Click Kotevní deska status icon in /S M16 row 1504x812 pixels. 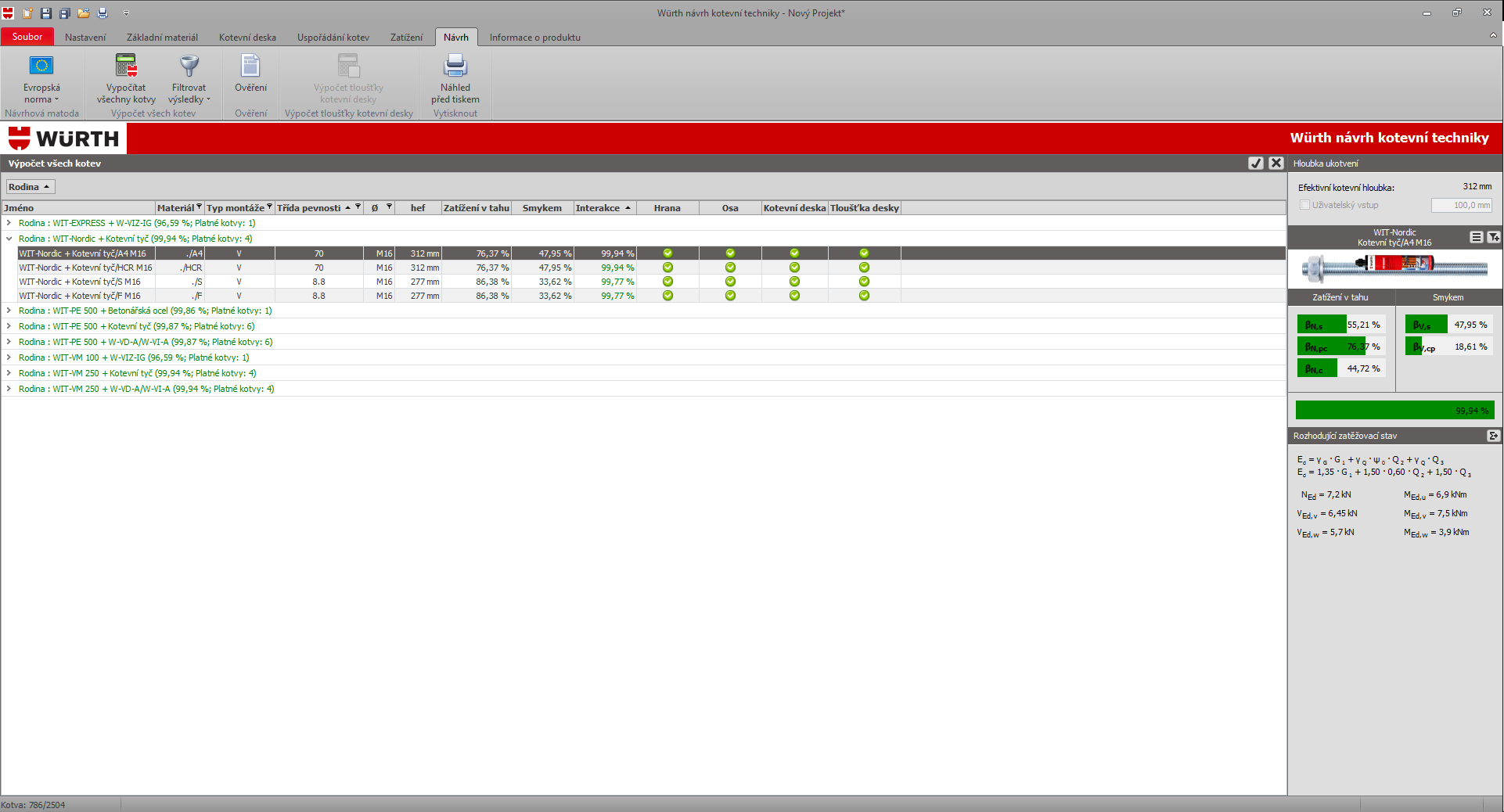(x=794, y=282)
